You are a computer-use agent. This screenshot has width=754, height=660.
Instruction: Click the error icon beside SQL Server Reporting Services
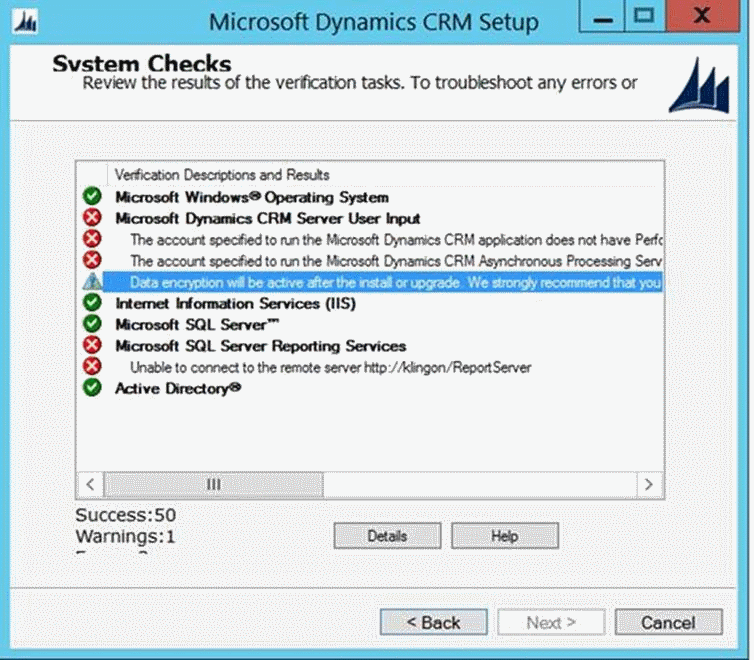click(92, 345)
